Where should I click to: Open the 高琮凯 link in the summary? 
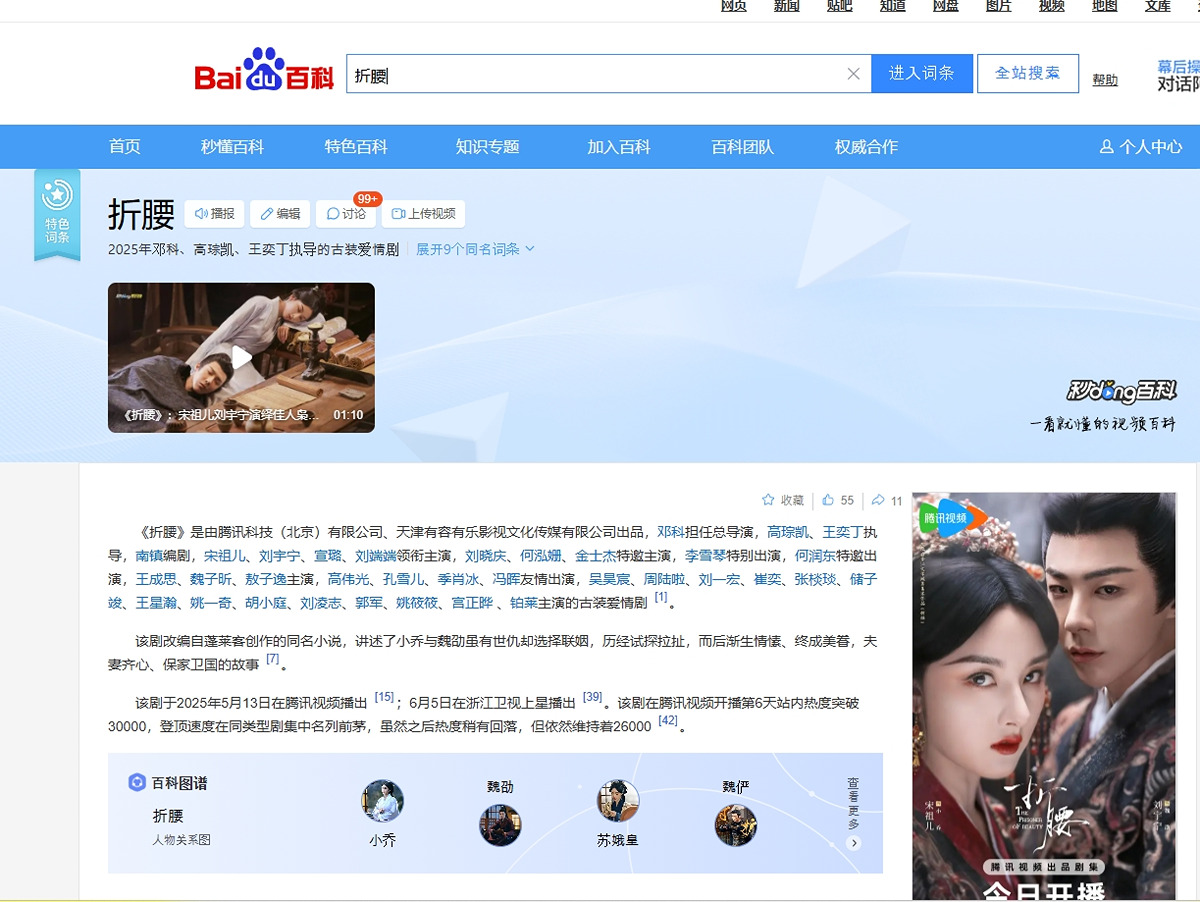point(788,532)
